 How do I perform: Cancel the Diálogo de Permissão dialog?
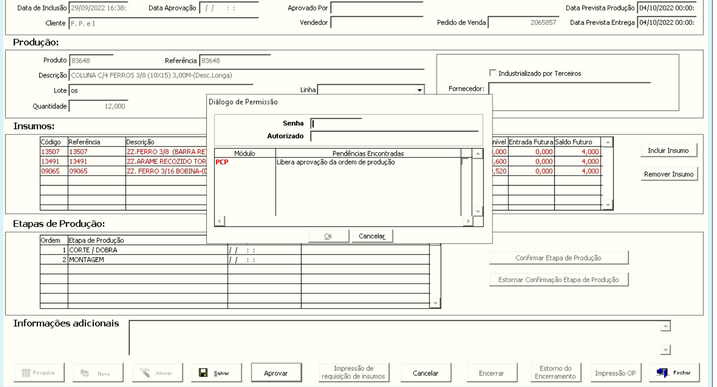point(372,236)
